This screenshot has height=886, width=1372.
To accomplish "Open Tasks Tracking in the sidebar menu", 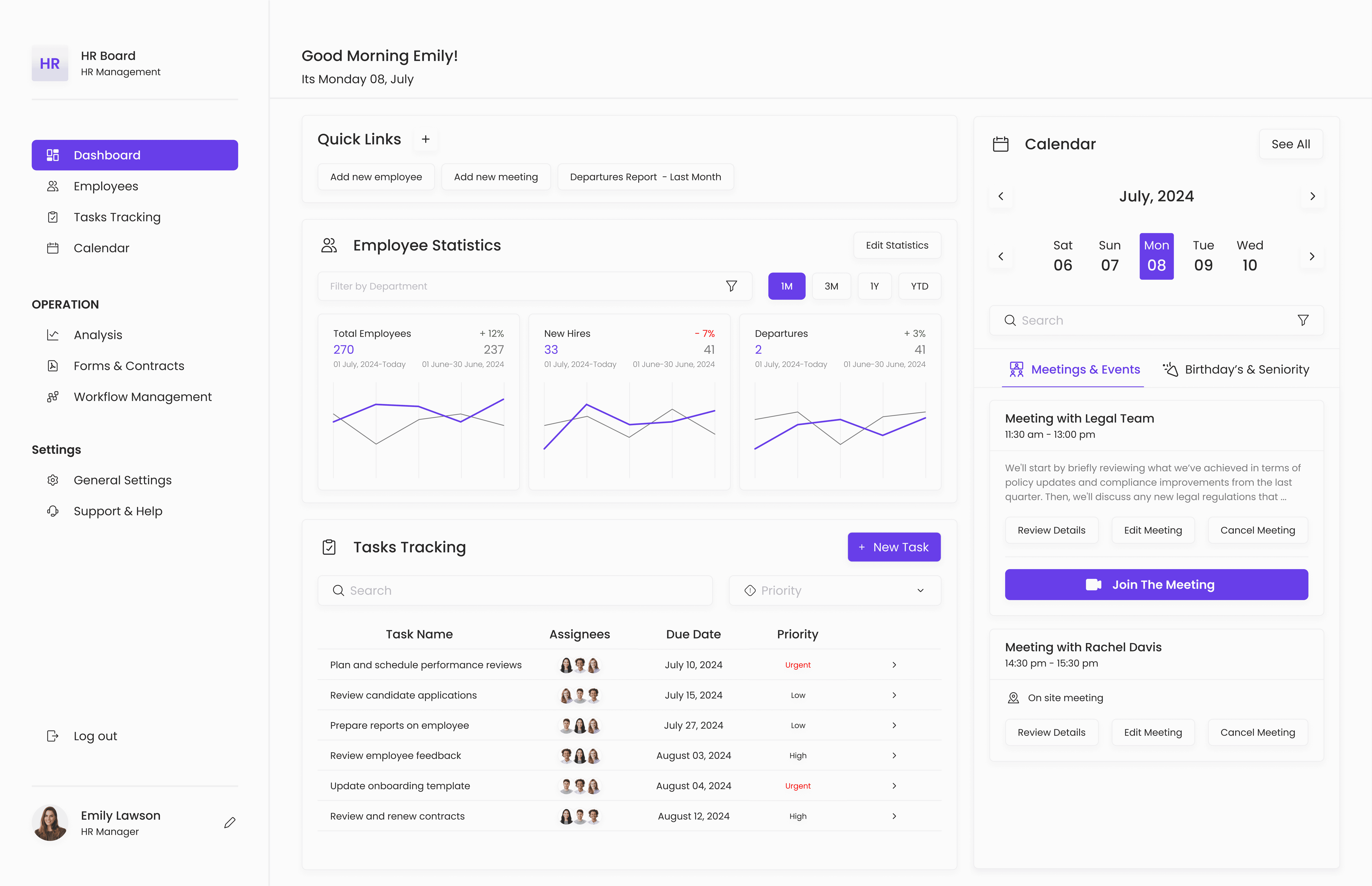I will (x=117, y=217).
